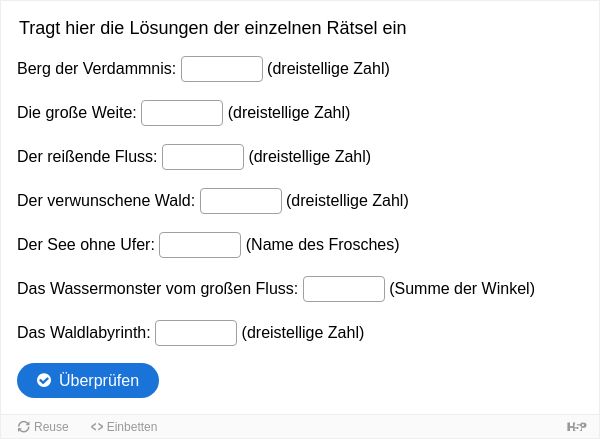Select the Der reißende Fluss input field

(203, 157)
